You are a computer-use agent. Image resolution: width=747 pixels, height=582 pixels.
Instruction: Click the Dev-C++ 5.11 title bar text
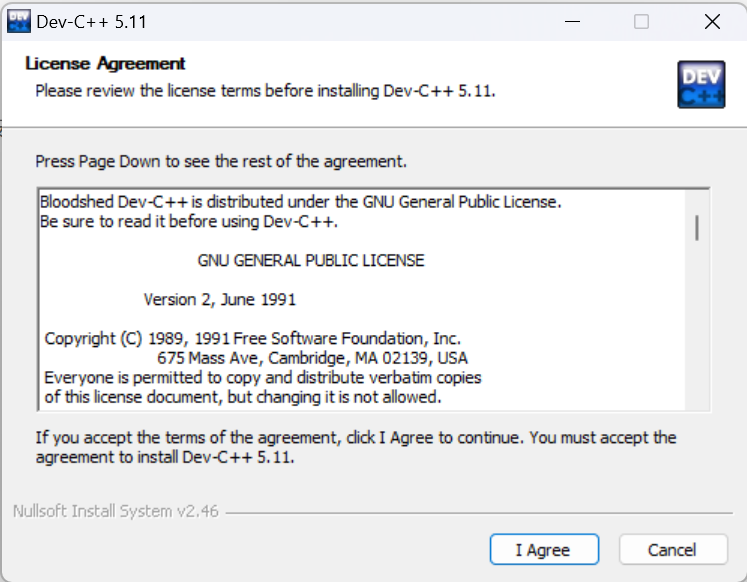click(91, 22)
